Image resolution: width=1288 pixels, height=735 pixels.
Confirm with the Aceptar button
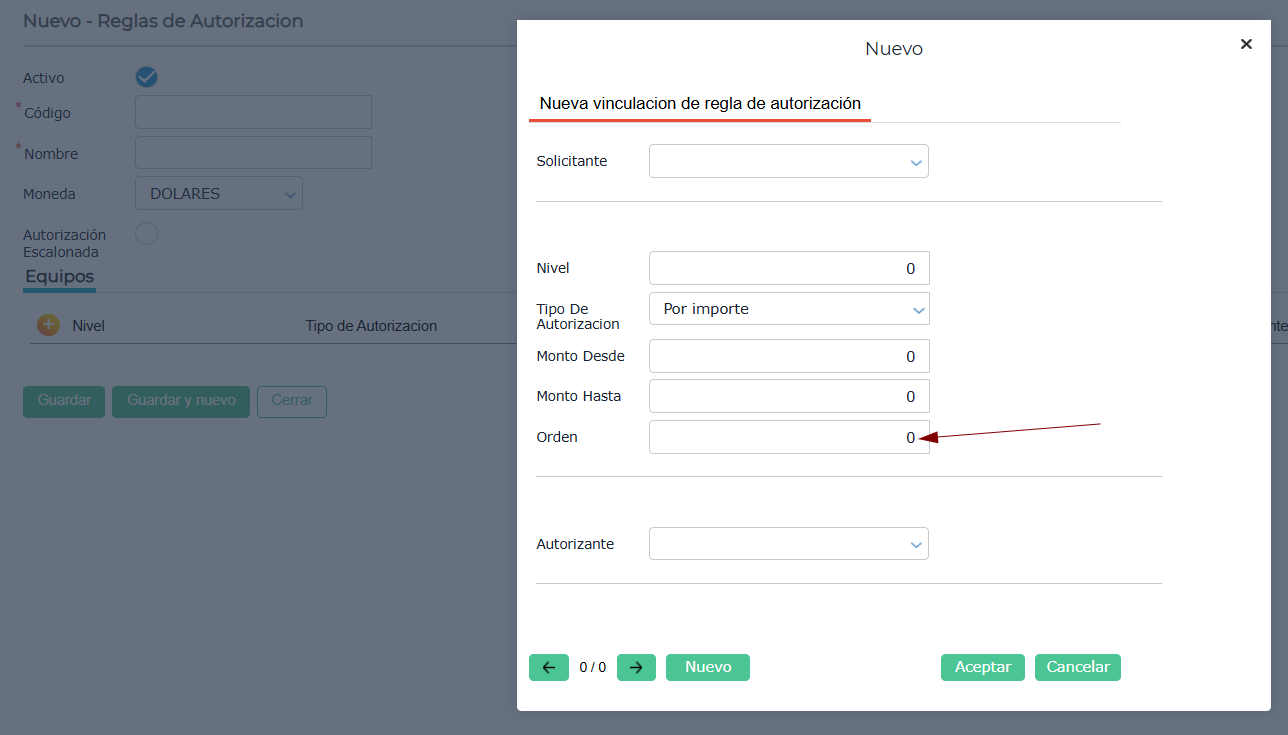(983, 667)
